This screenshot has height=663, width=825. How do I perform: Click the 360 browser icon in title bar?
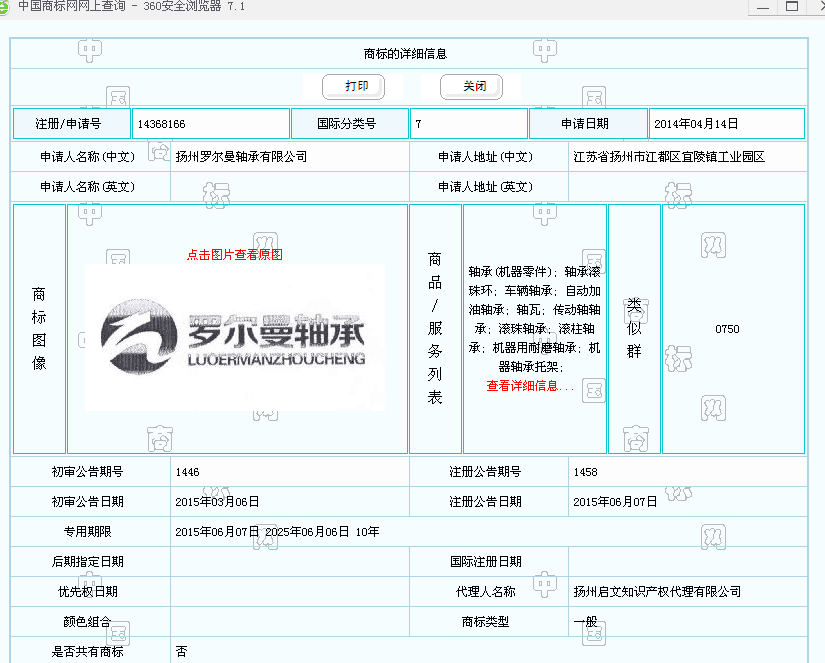point(7,6)
